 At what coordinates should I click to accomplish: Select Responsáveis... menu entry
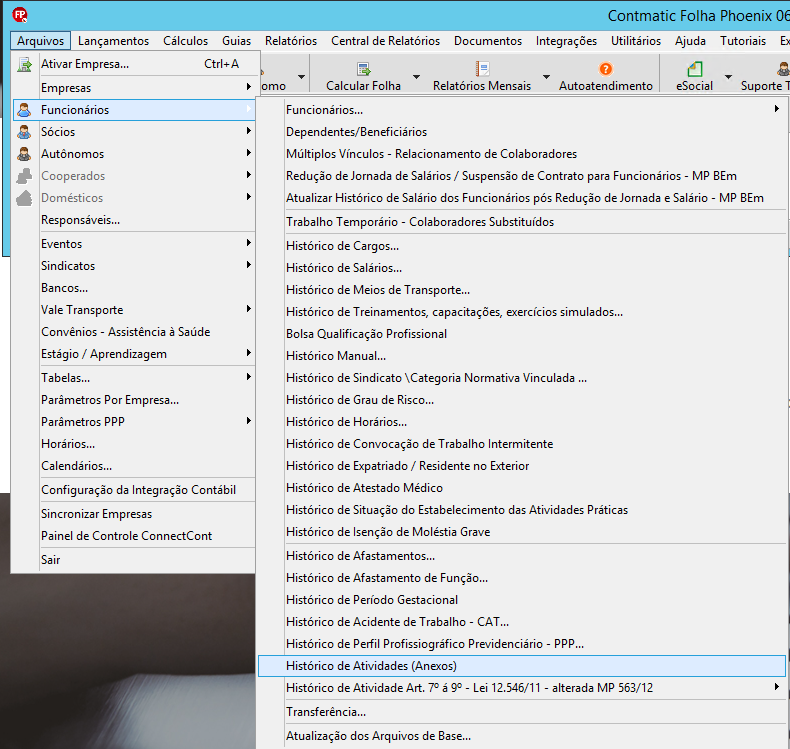pyautogui.click(x=134, y=220)
